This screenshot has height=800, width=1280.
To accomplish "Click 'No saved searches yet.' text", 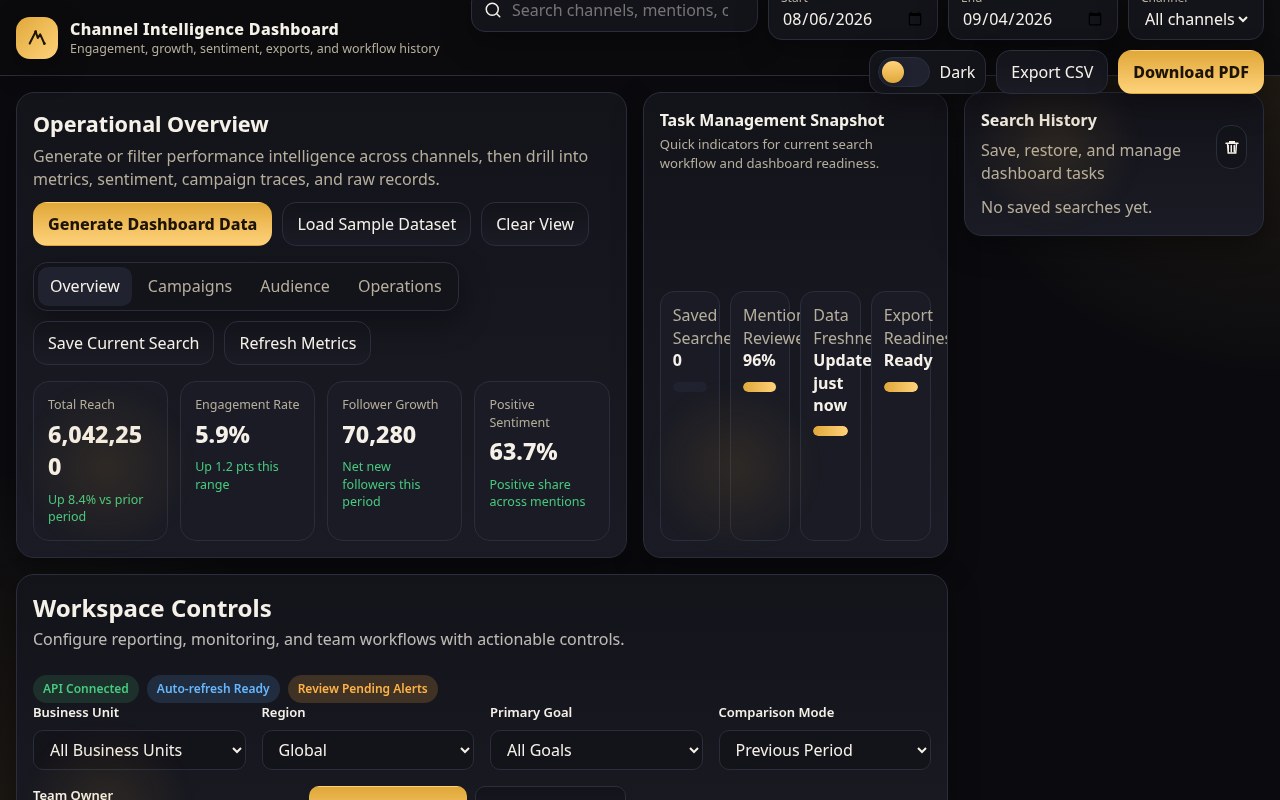I will click(1066, 207).
